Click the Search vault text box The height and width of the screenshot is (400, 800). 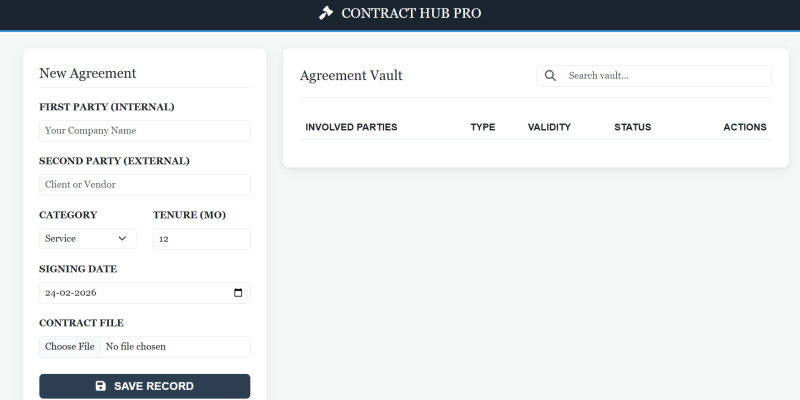point(666,76)
